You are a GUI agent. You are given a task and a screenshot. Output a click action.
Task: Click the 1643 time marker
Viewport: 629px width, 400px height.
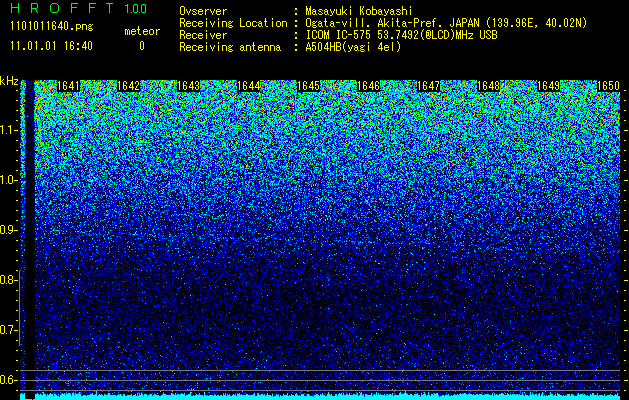pos(189,86)
